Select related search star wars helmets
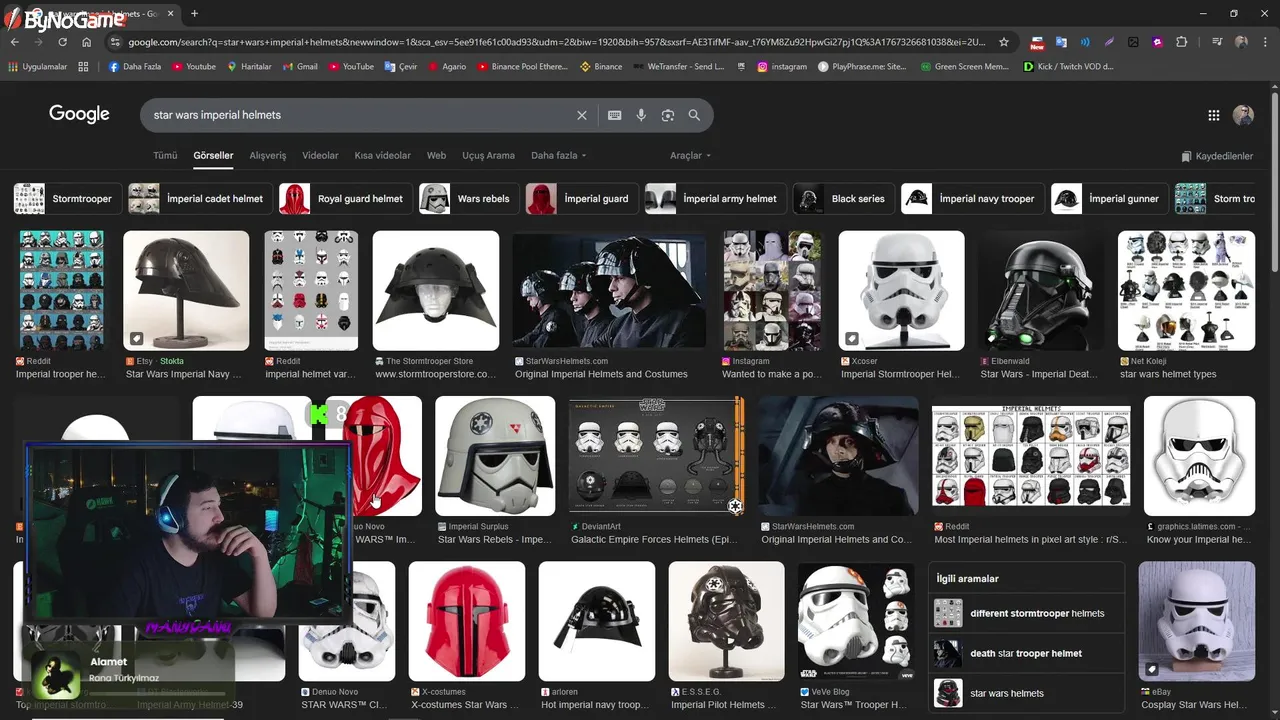The height and width of the screenshot is (720, 1280). point(1026,693)
